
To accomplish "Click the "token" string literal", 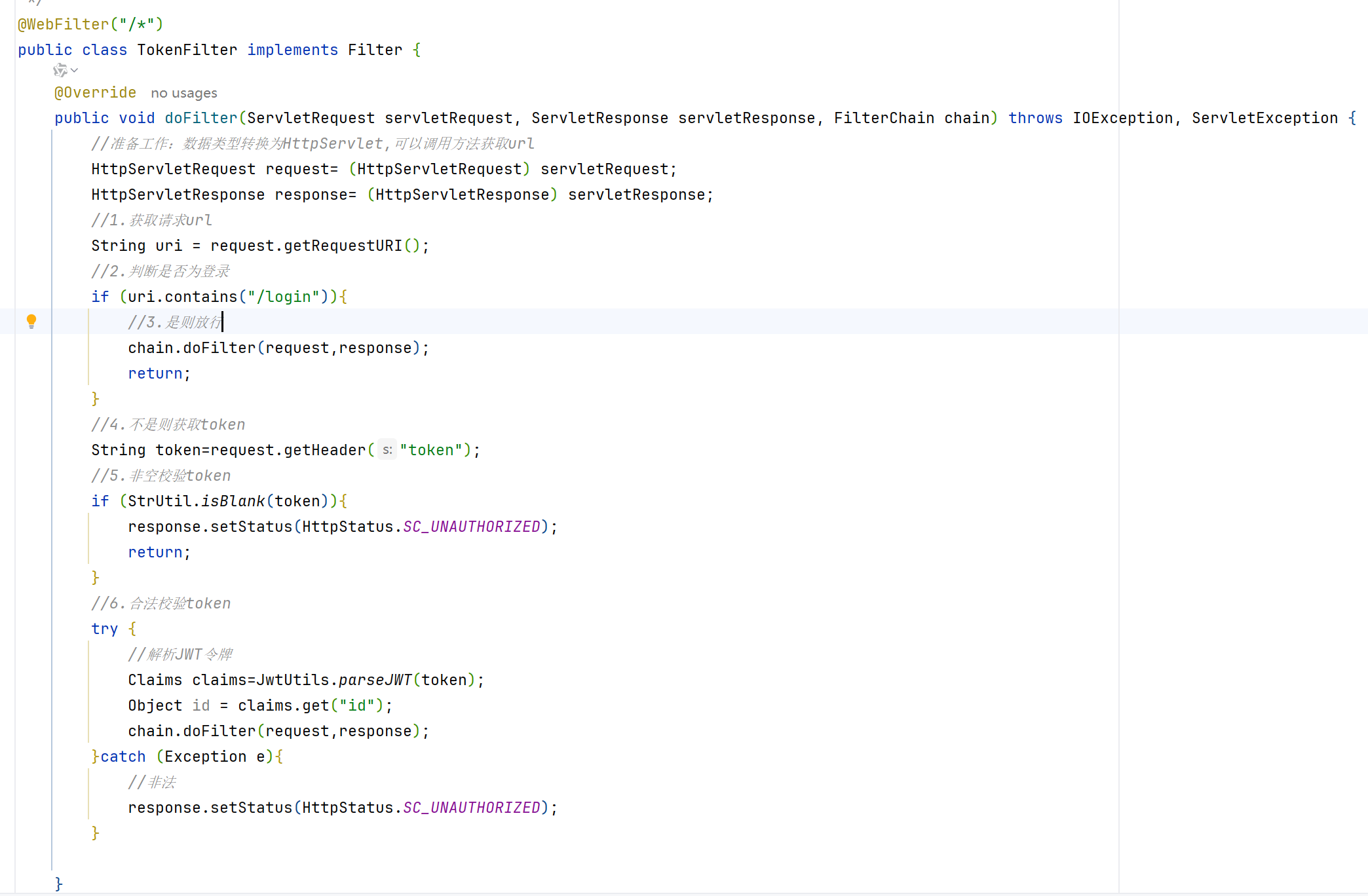I will pos(430,450).
